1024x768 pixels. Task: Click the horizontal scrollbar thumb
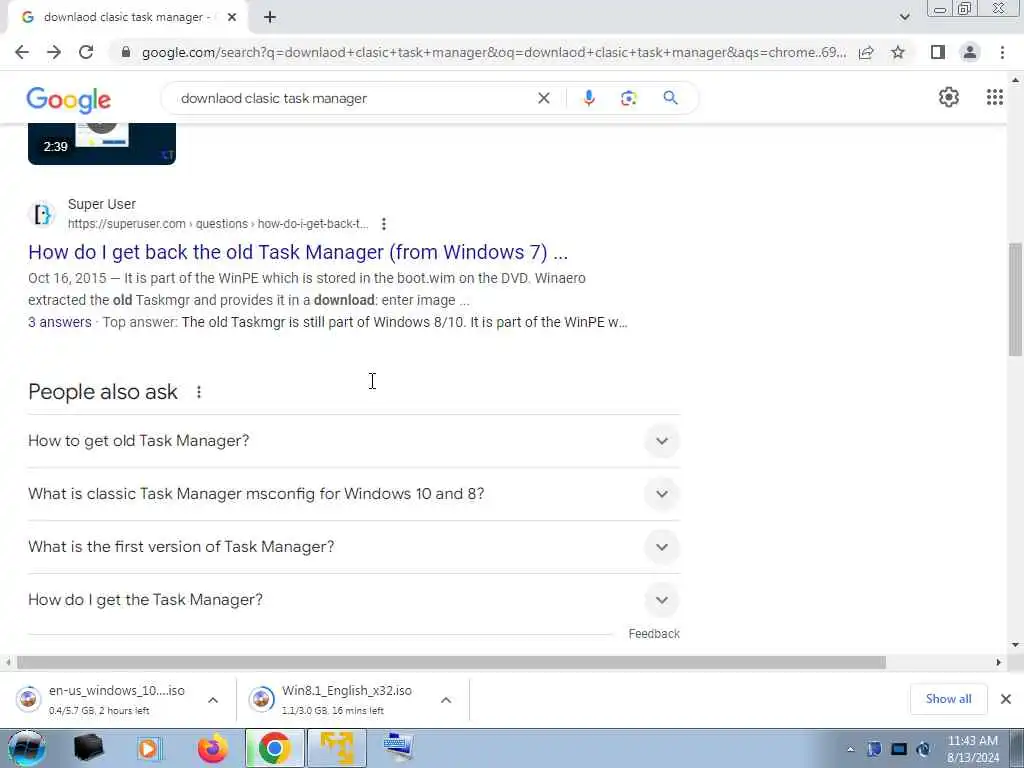pos(451,663)
